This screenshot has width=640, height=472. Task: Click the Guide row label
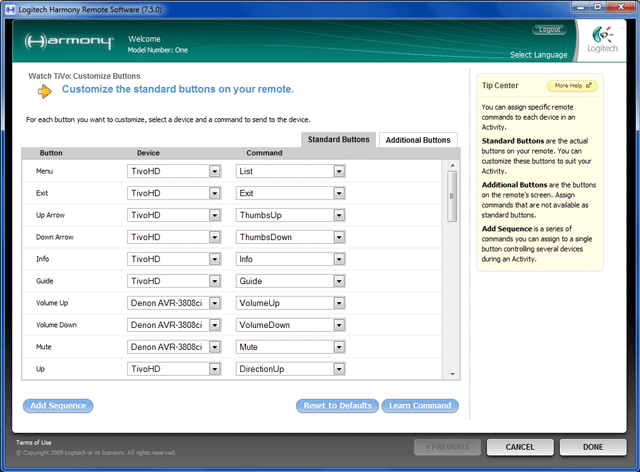click(x=44, y=281)
